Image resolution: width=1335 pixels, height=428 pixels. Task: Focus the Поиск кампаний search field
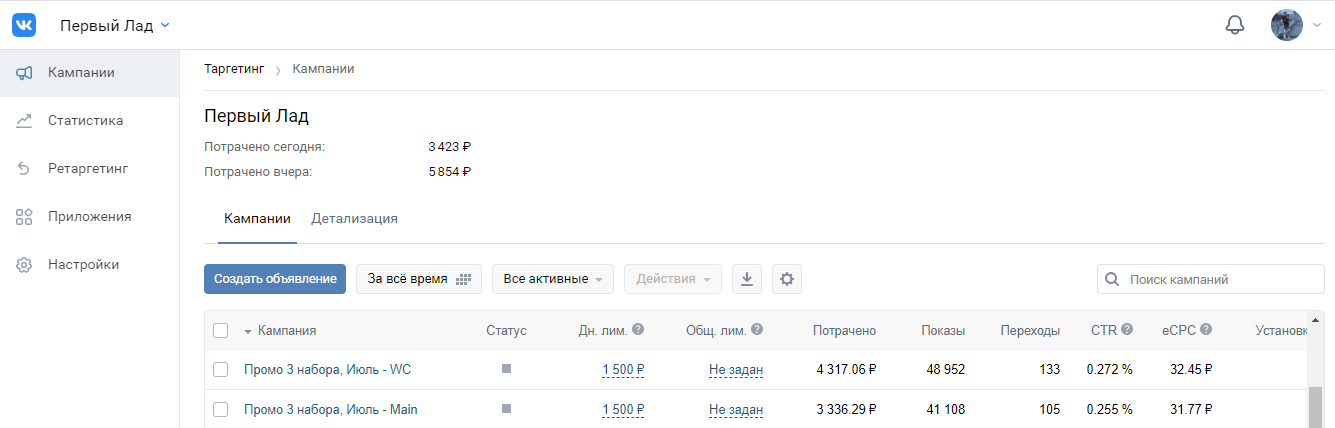(x=1211, y=279)
